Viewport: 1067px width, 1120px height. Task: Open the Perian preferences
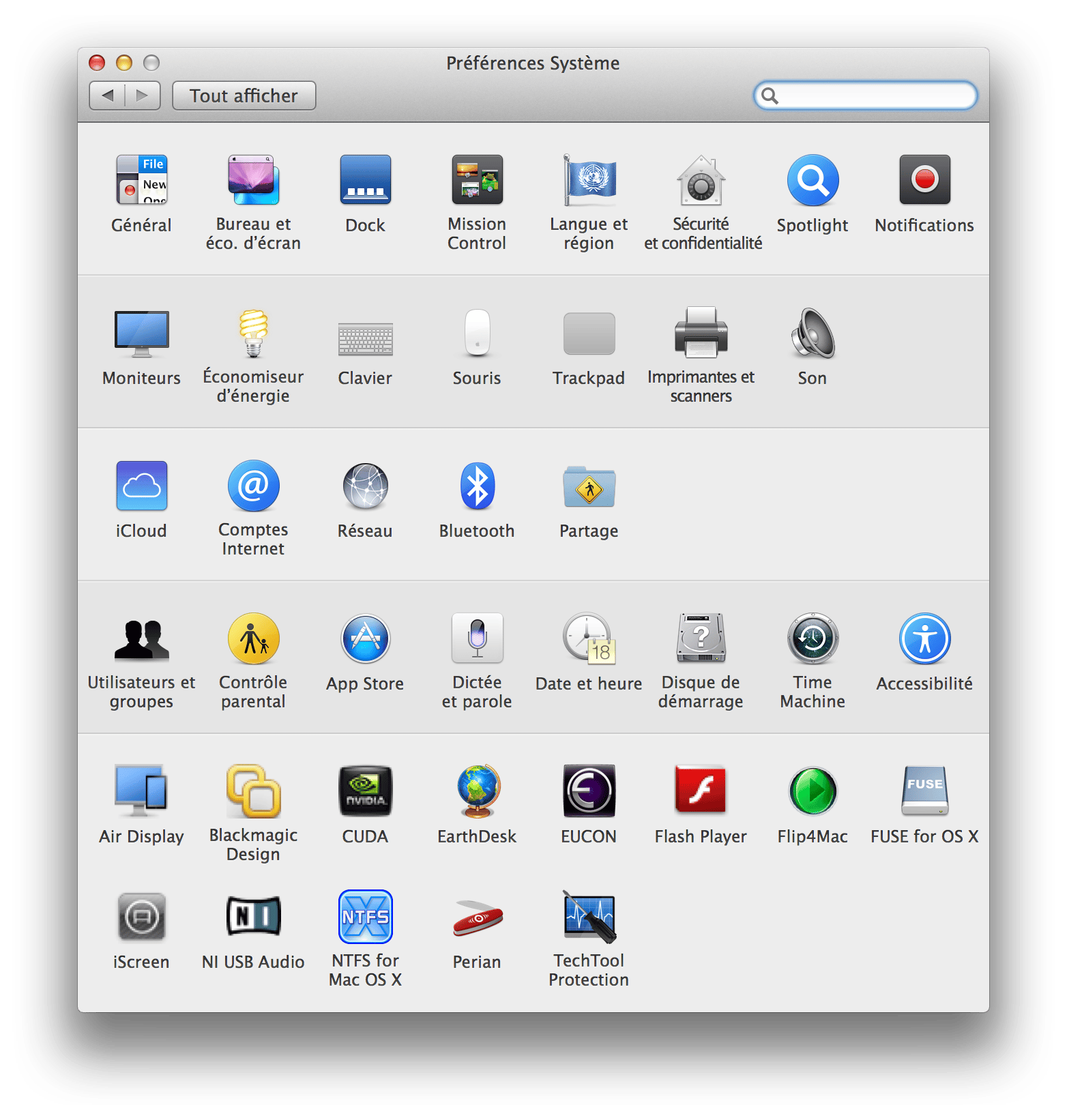(477, 918)
